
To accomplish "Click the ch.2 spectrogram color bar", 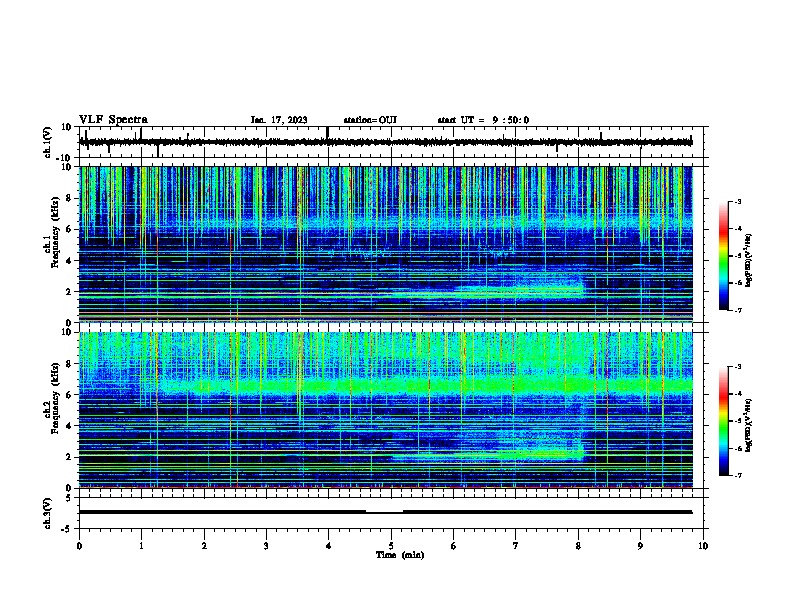I will [x=723, y=421].
